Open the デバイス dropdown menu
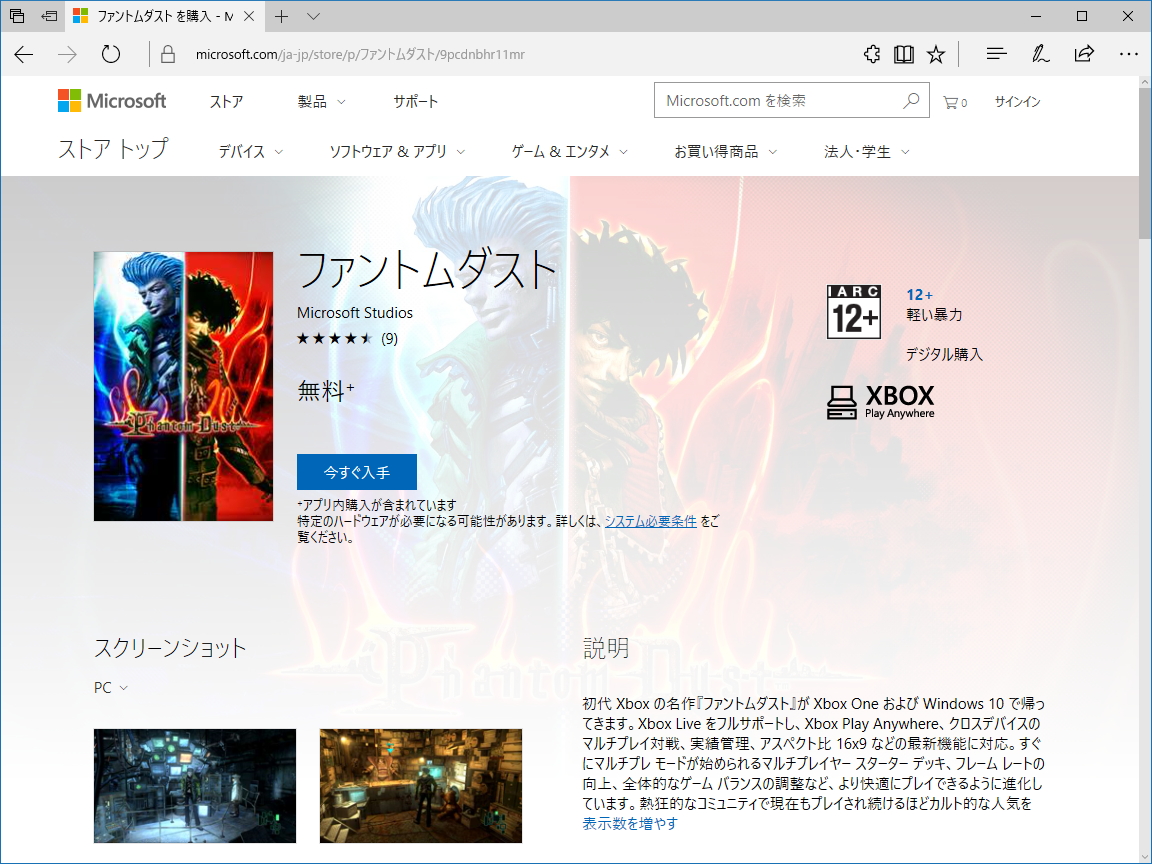Viewport: 1152px width, 864px height. click(248, 151)
